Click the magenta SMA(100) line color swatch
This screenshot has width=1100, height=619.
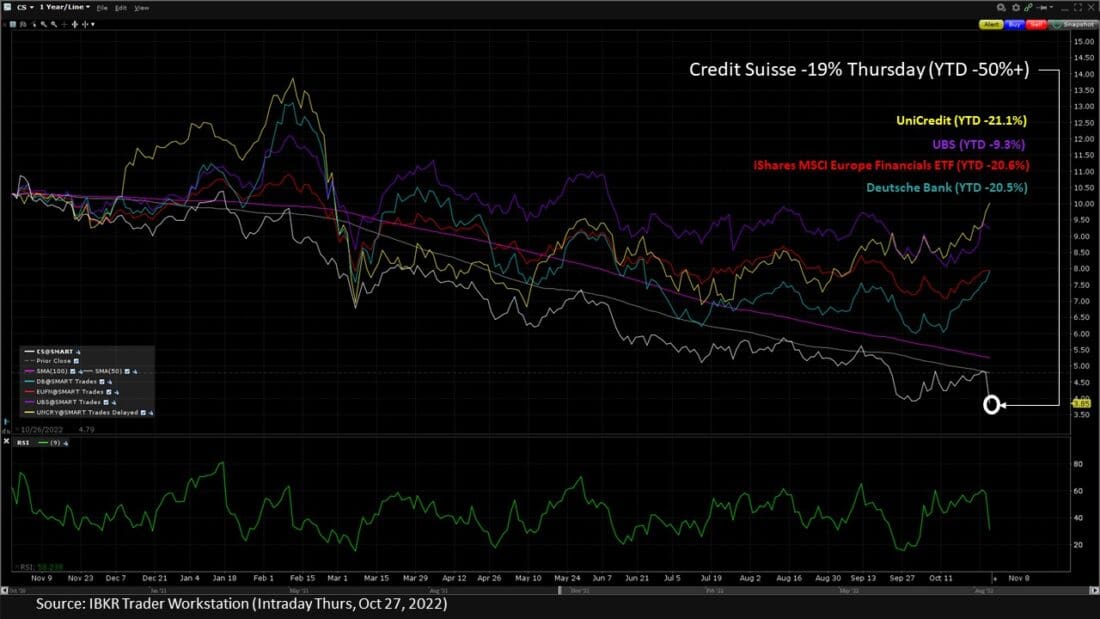pyautogui.click(x=29, y=371)
